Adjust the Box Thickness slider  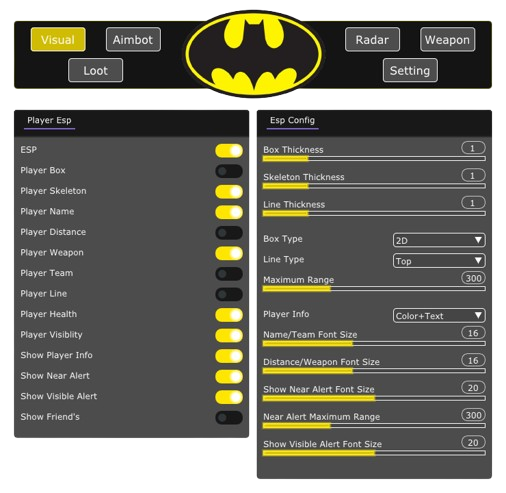point(374,159)
